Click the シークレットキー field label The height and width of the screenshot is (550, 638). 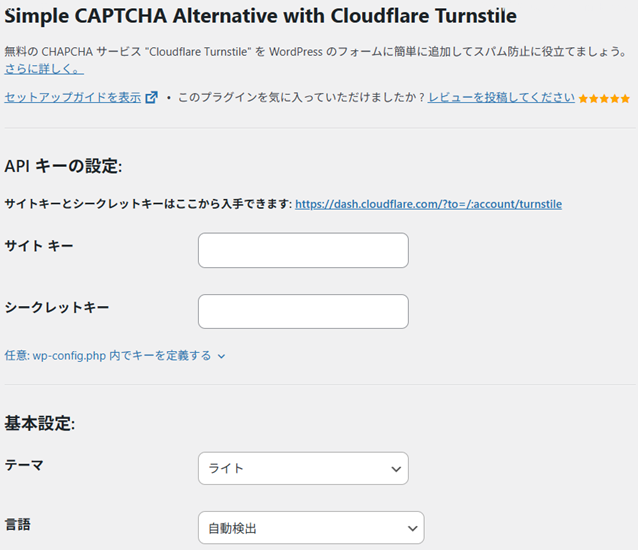pyautogui.click(x=57, y=307)
